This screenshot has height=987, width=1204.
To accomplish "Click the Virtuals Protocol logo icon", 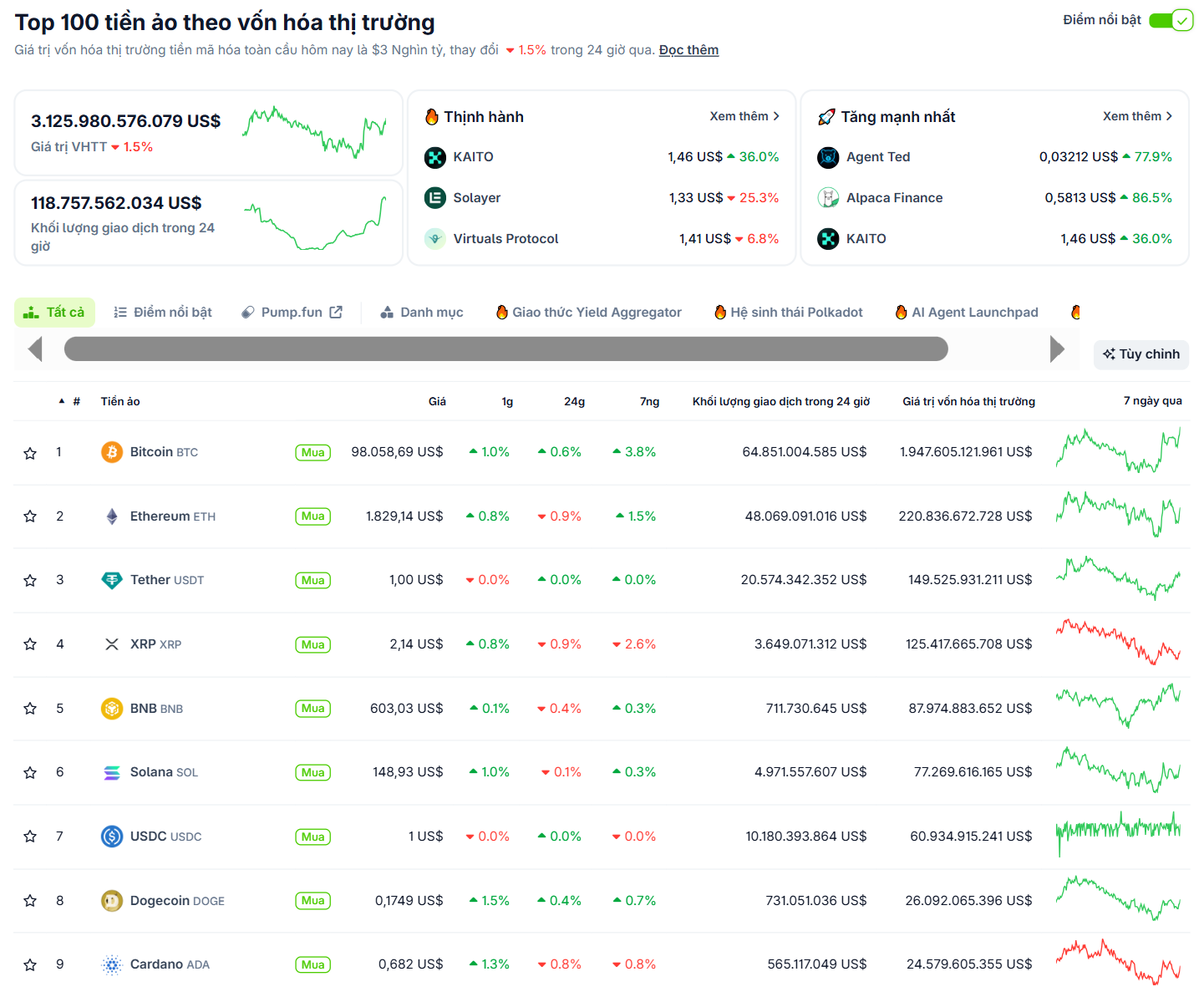I will [x=435, y=239].
